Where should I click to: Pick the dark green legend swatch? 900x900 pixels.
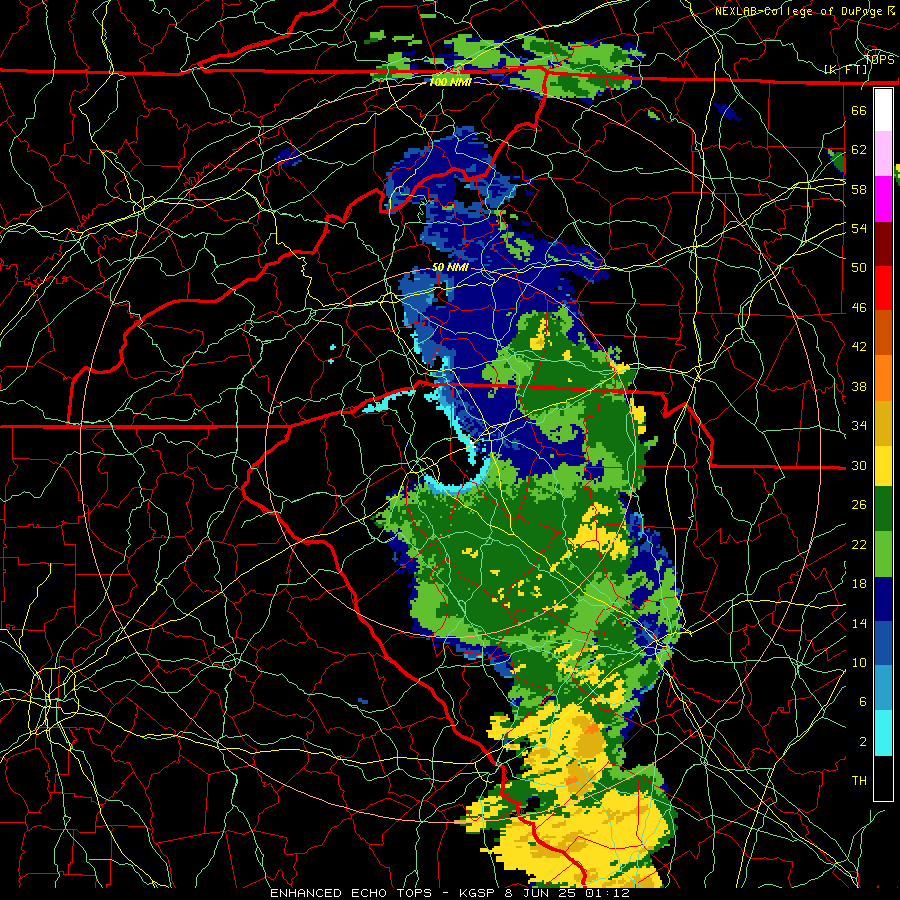tap(883, 509)
